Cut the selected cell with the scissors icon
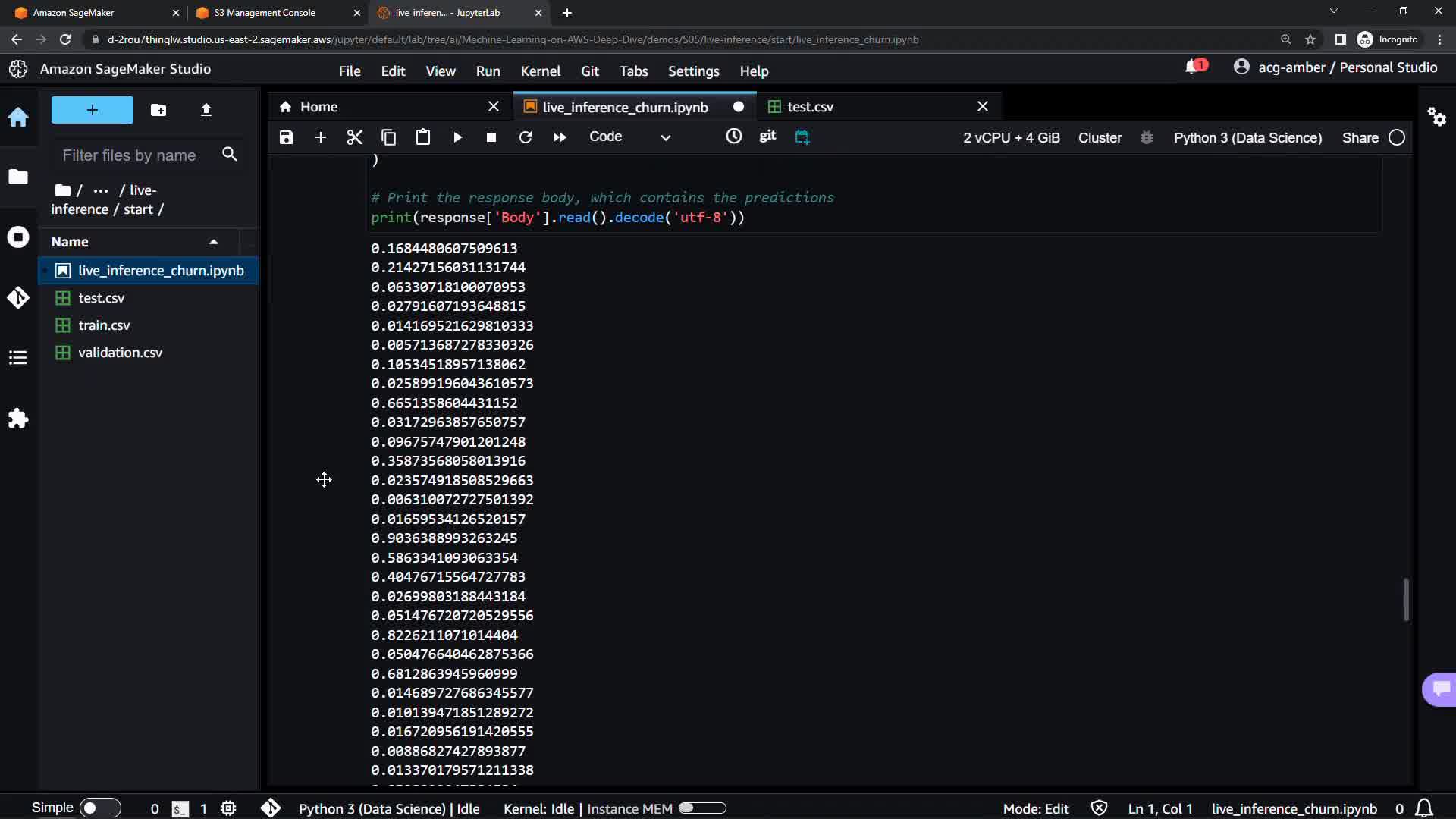The width and height of the screenshot is (1456, 819). coord(354,137)
